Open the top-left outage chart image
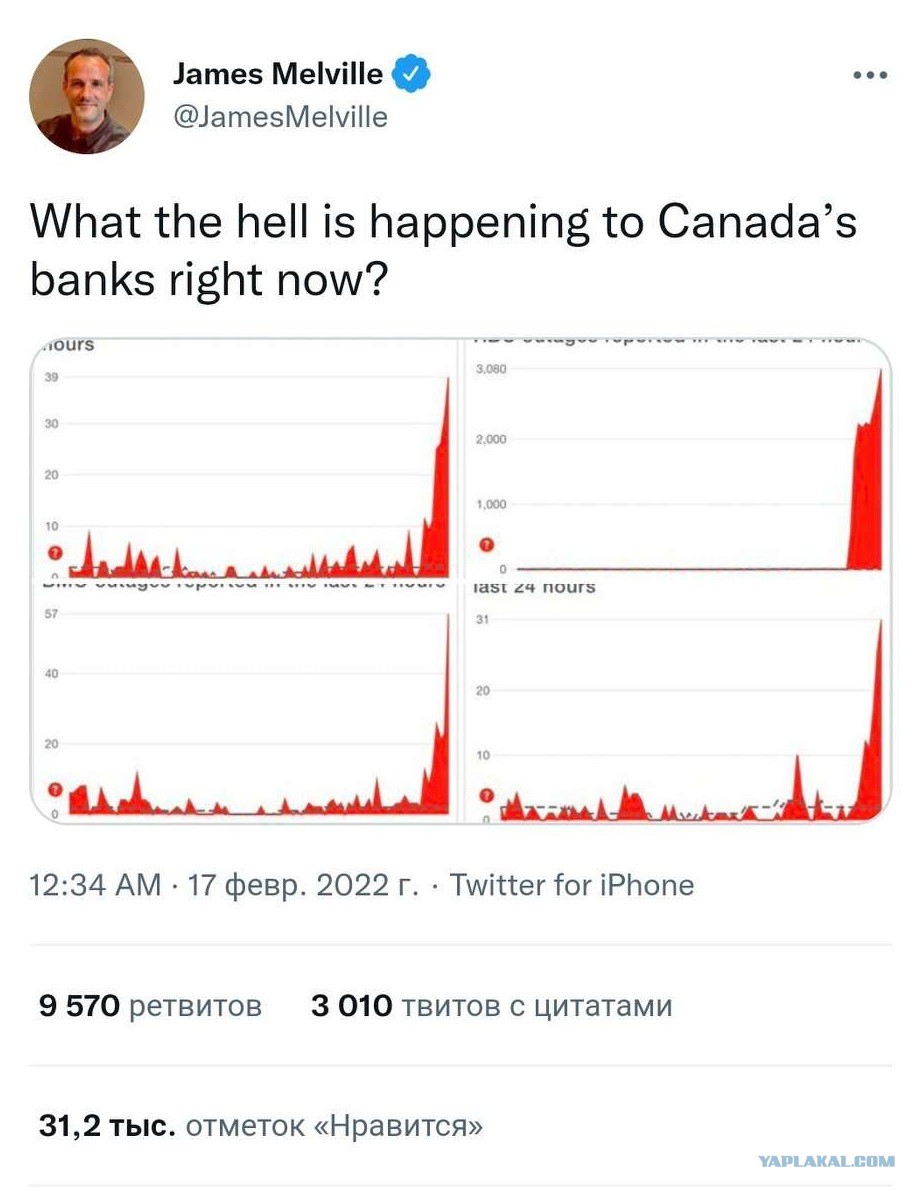 244,458
